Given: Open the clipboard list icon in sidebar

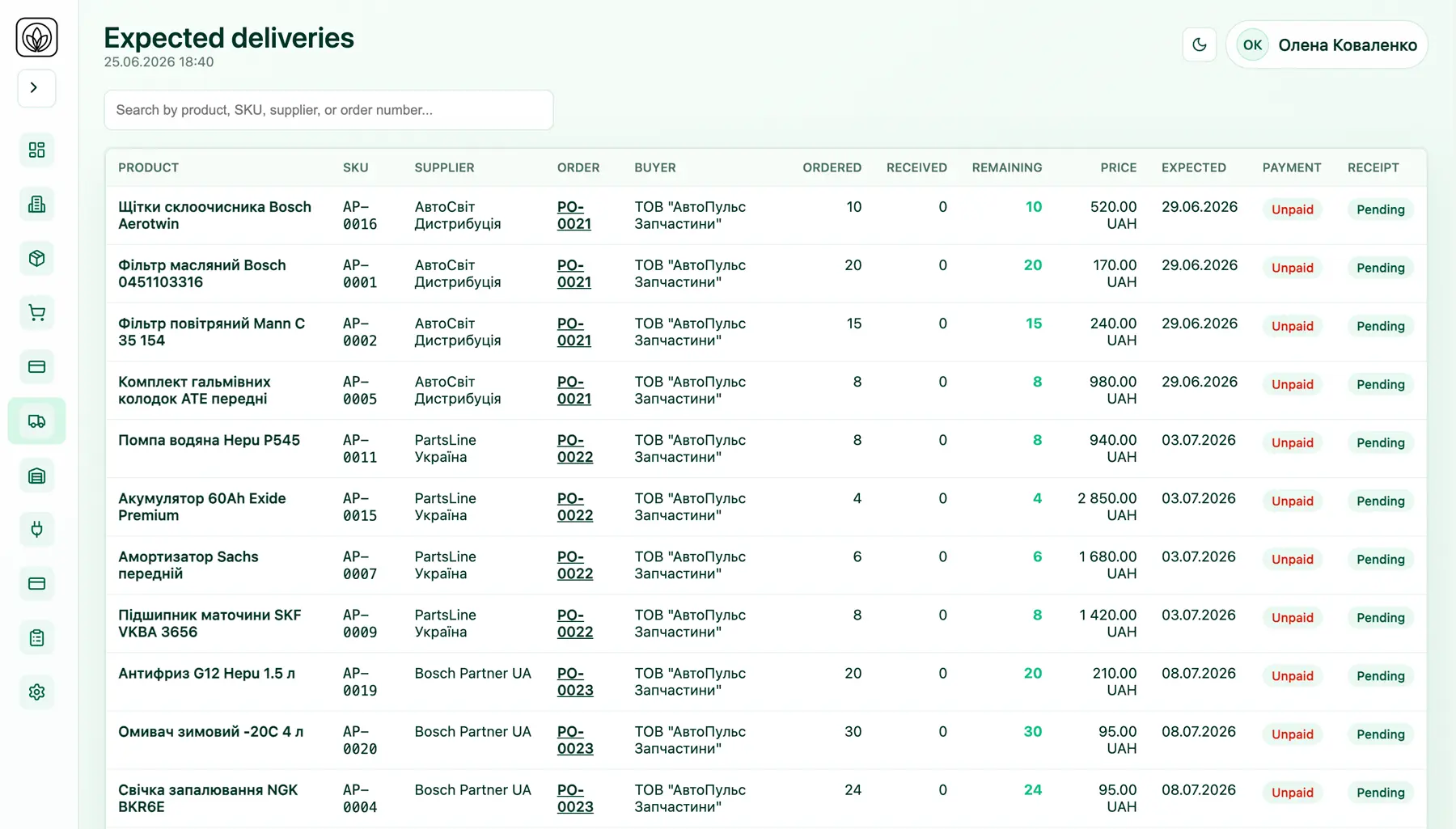Looking at the screenshot, I should (x=36, y=637).
